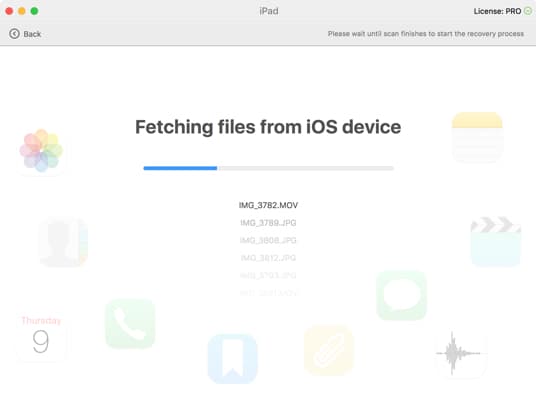Click the green Phone call icon

pos(130,324)
